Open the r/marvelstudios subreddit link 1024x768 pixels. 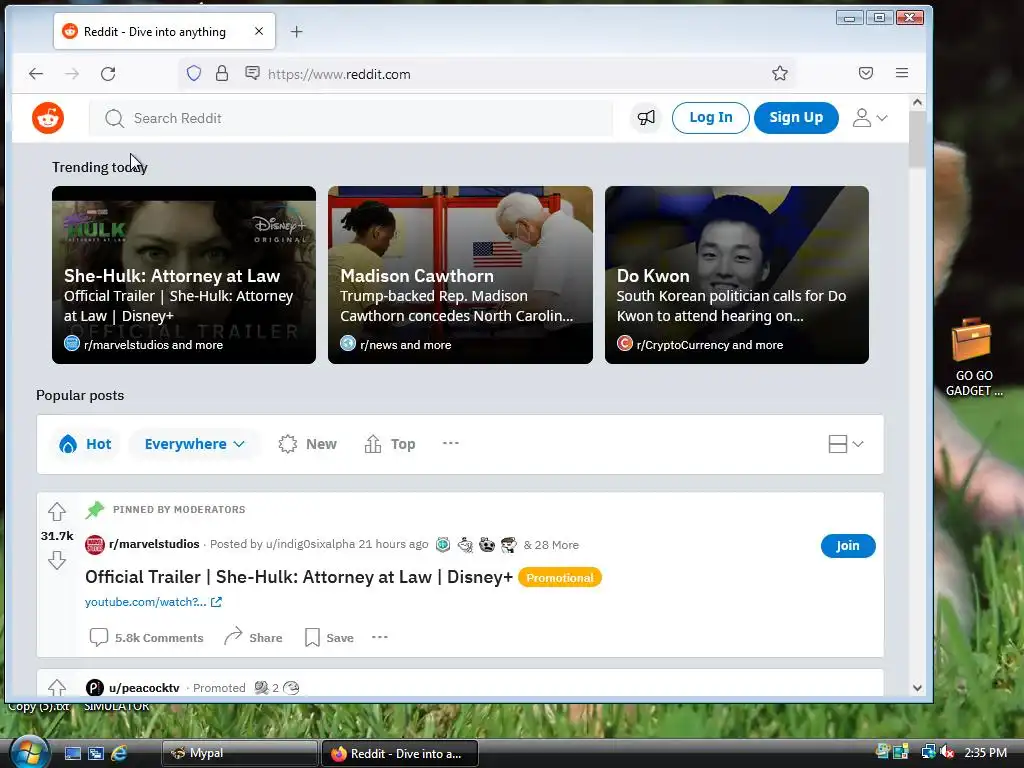pyautogui.click(x=154, y=544)
